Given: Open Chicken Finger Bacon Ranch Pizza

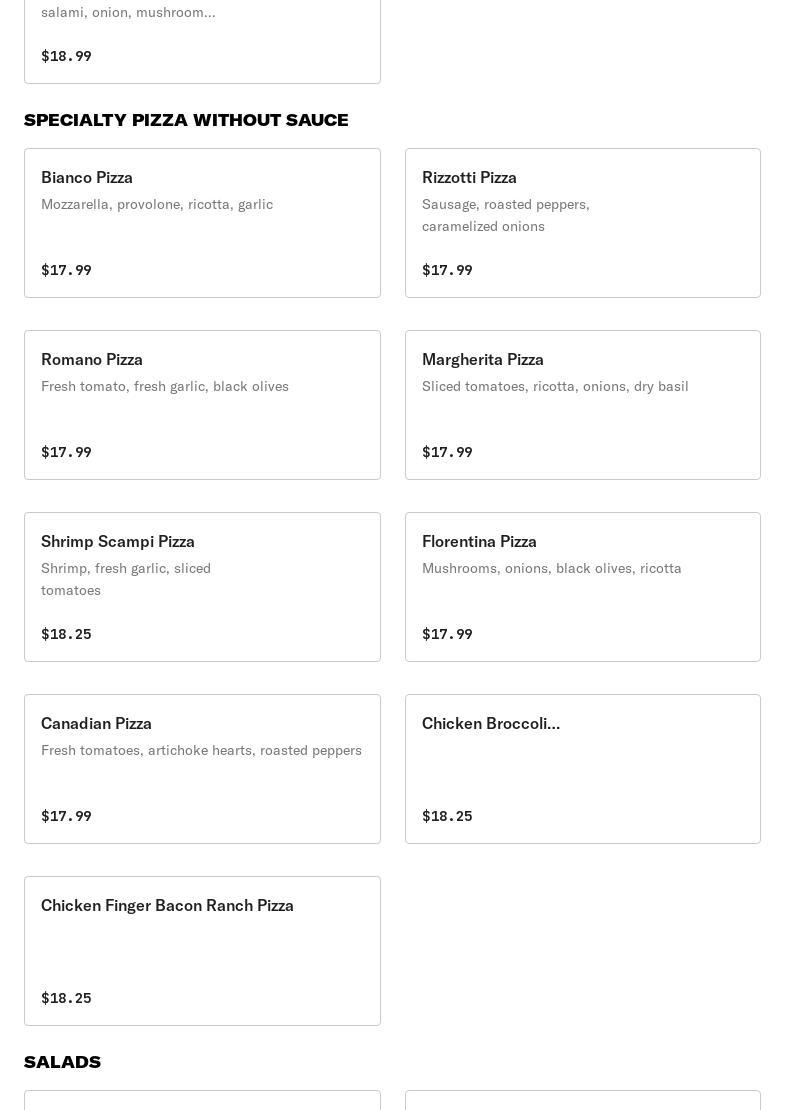Looking at the screenshot, I should click(x=202, y=951).
